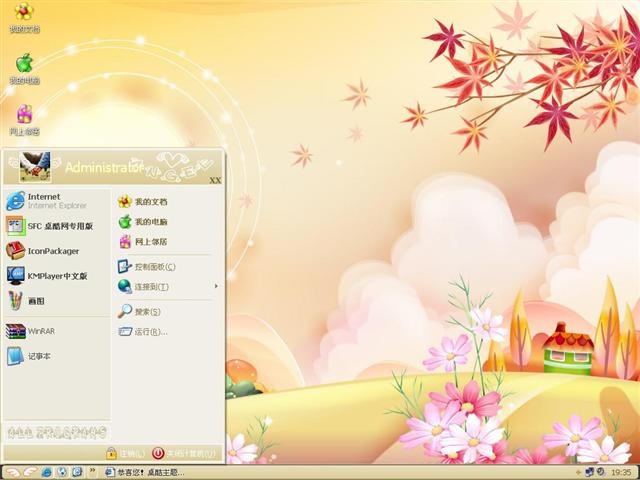Click the Administrator user picture thumbnail
The width and height of the screenshot is (640, 480).
pos(35,167)
